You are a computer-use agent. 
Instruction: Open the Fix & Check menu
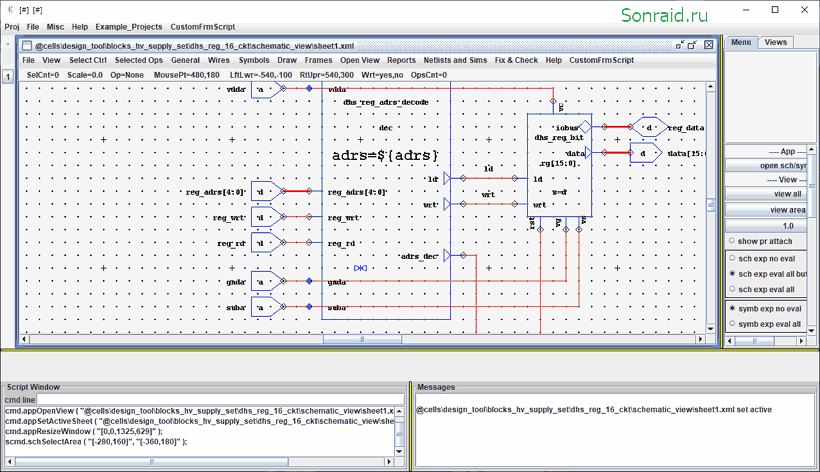point(516,60)
